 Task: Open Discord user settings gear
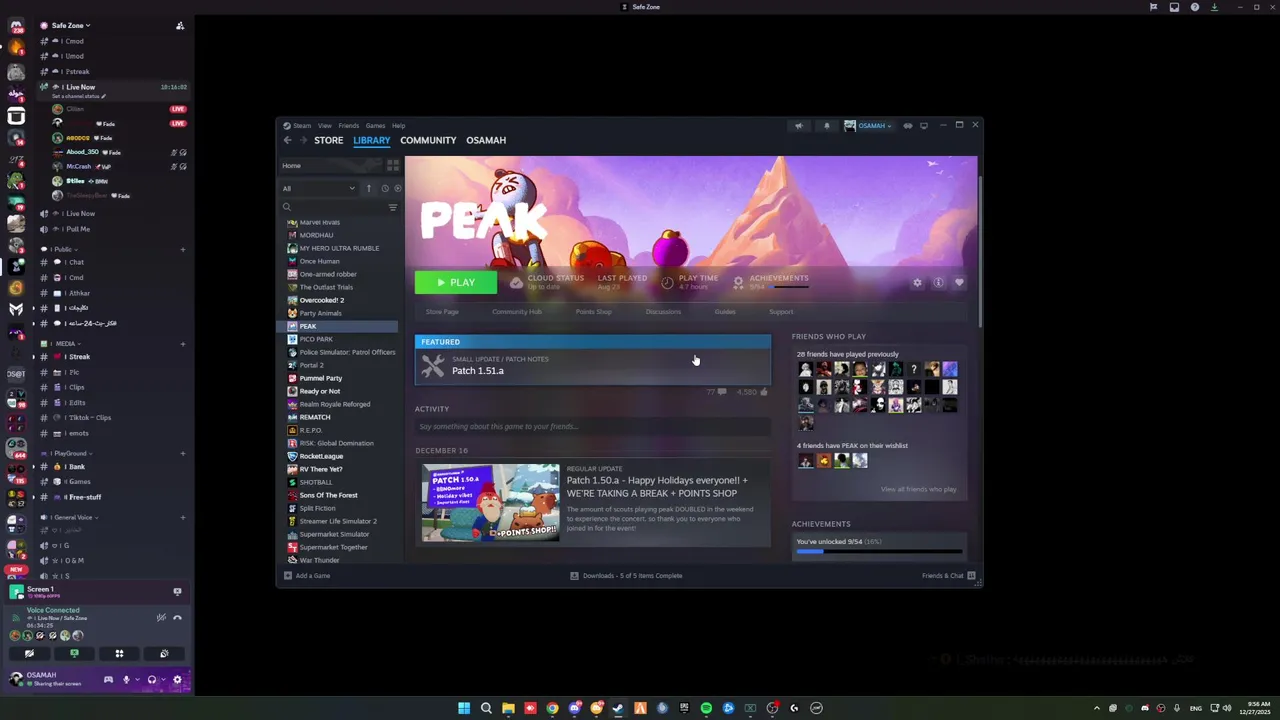coord(177,680)
